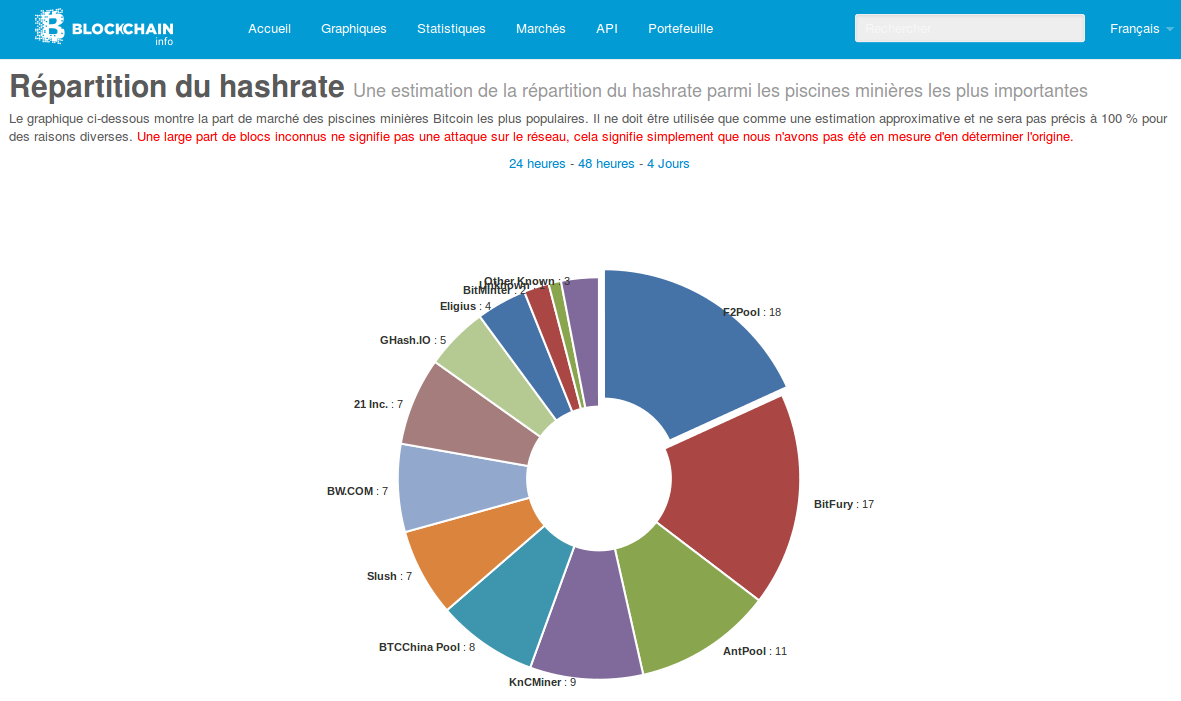1181x701 pixels.
Task: Click the red unknown-blocks warning text
Action: point(605,136)
